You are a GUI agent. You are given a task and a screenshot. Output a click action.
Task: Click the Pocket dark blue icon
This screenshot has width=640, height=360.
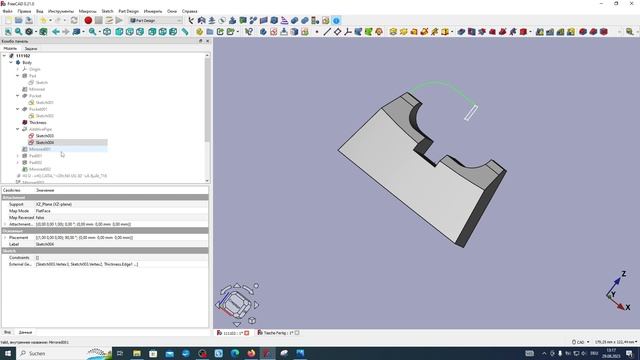[461, 32]
